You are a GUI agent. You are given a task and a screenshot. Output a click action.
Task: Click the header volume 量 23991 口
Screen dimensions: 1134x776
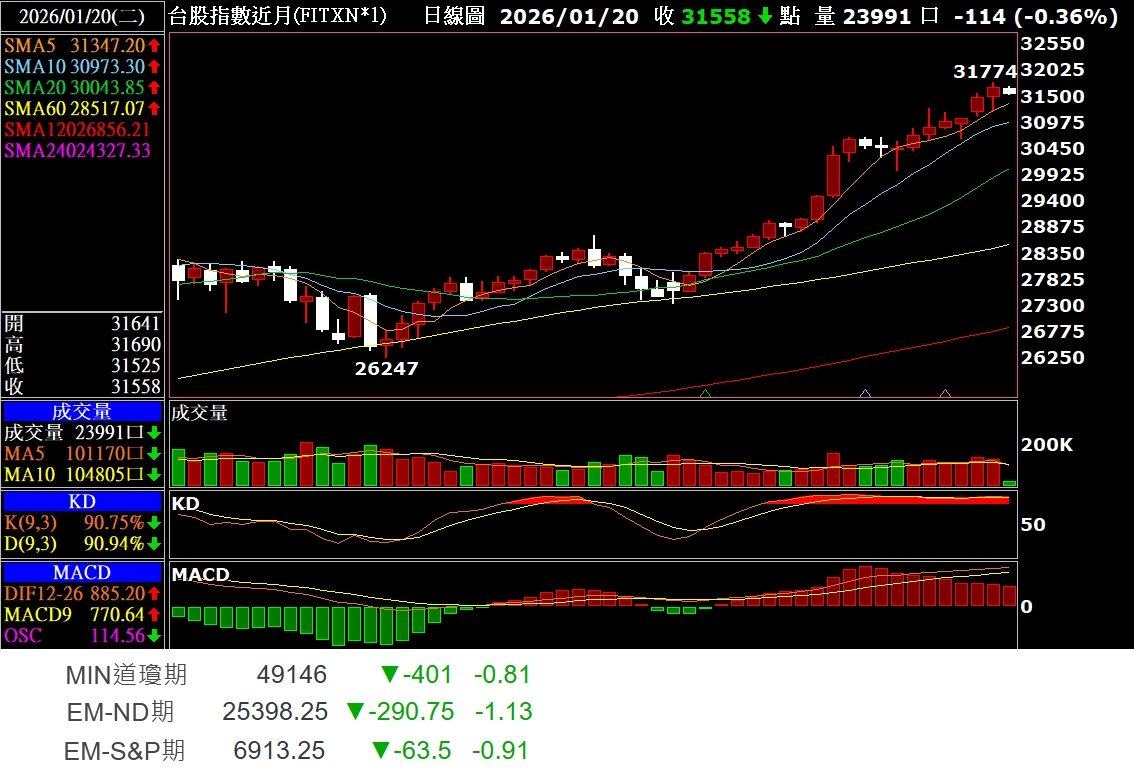pyautogui.click(x=877, y=16)
